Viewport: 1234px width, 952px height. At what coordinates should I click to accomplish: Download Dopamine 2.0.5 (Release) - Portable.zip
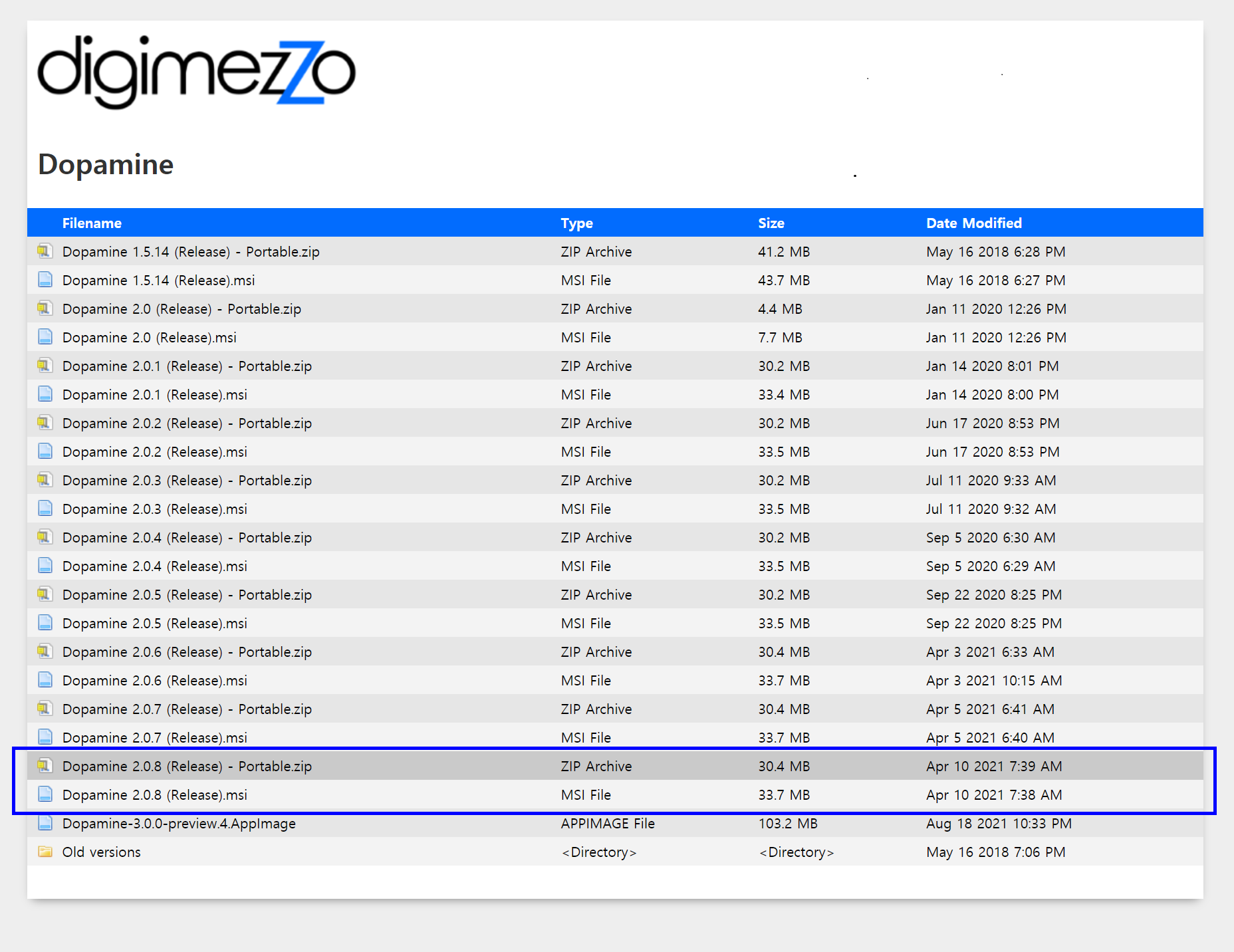187,595
